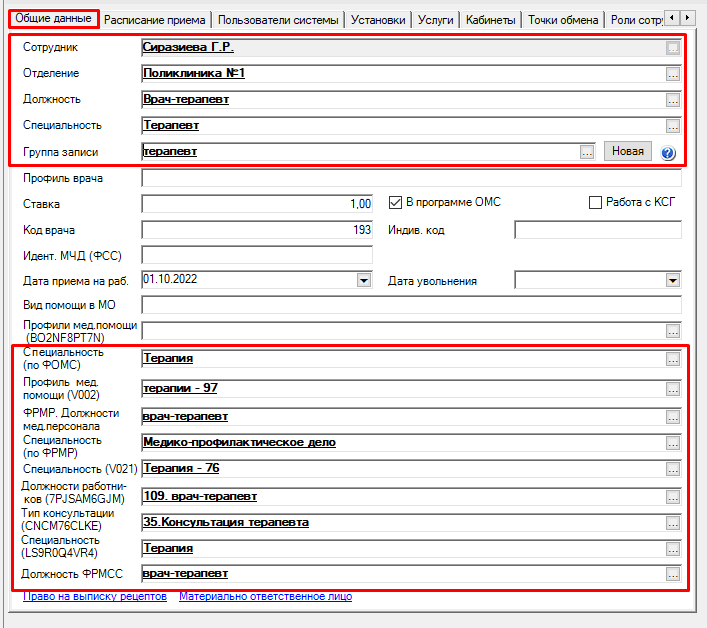This screenshot has width=707, height=628.
Task: Click терапии - 97 profile value
Action: tap(180, 388)
